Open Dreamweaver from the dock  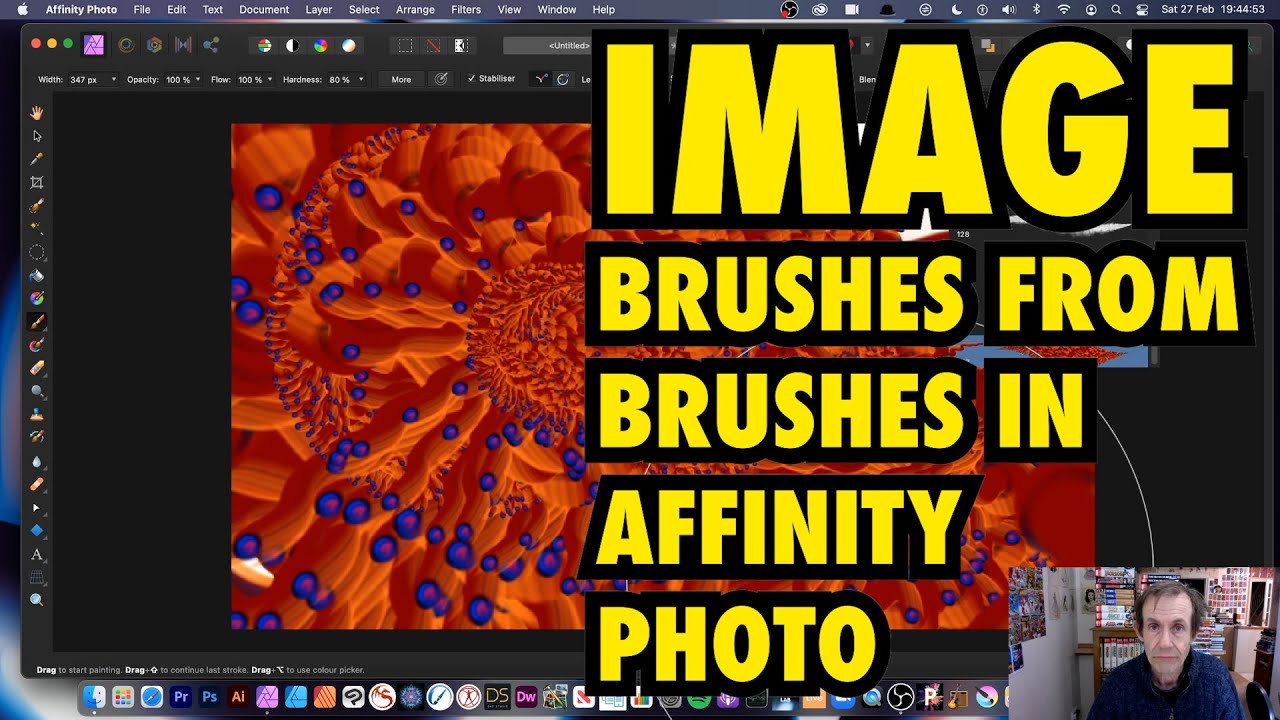pyautogui.click(x=526, y=697)
